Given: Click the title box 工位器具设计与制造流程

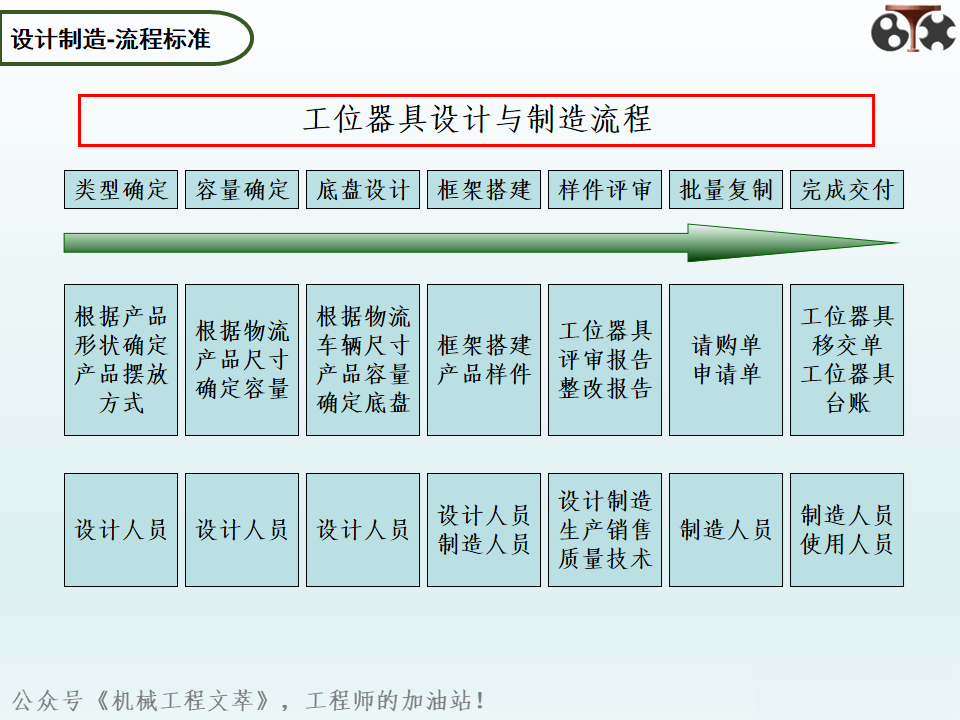Looking at the screenshot, I should click(x=476, y=120).
